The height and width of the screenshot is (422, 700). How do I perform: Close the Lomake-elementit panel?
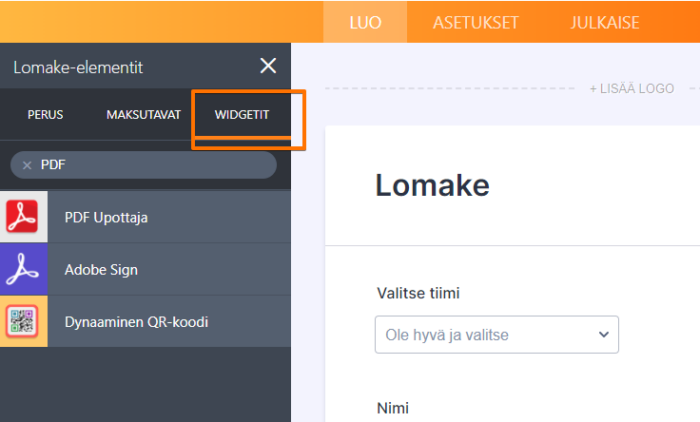(x=268, y=66)
